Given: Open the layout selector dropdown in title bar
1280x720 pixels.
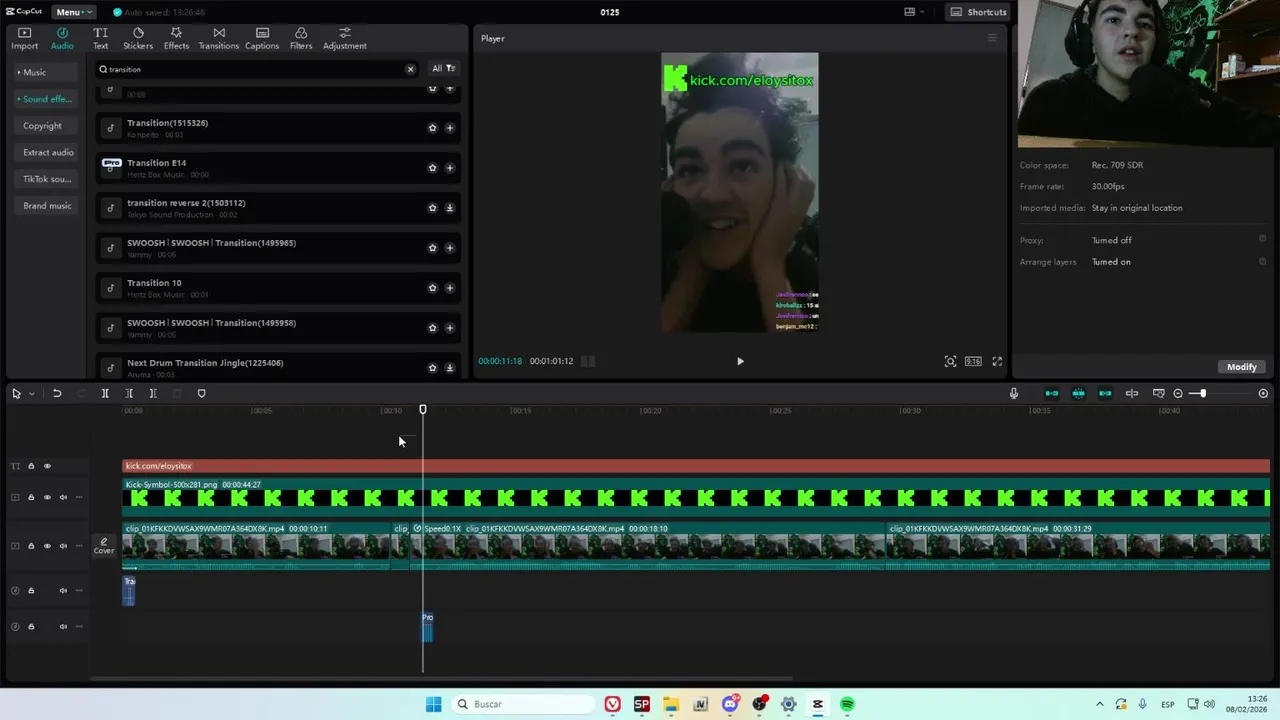Looking at the screenshot, I should (914, 12).
